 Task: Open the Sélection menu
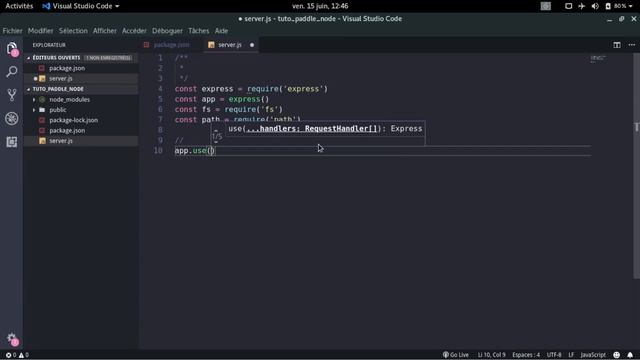pyautogui.click(x=73, y=31)
